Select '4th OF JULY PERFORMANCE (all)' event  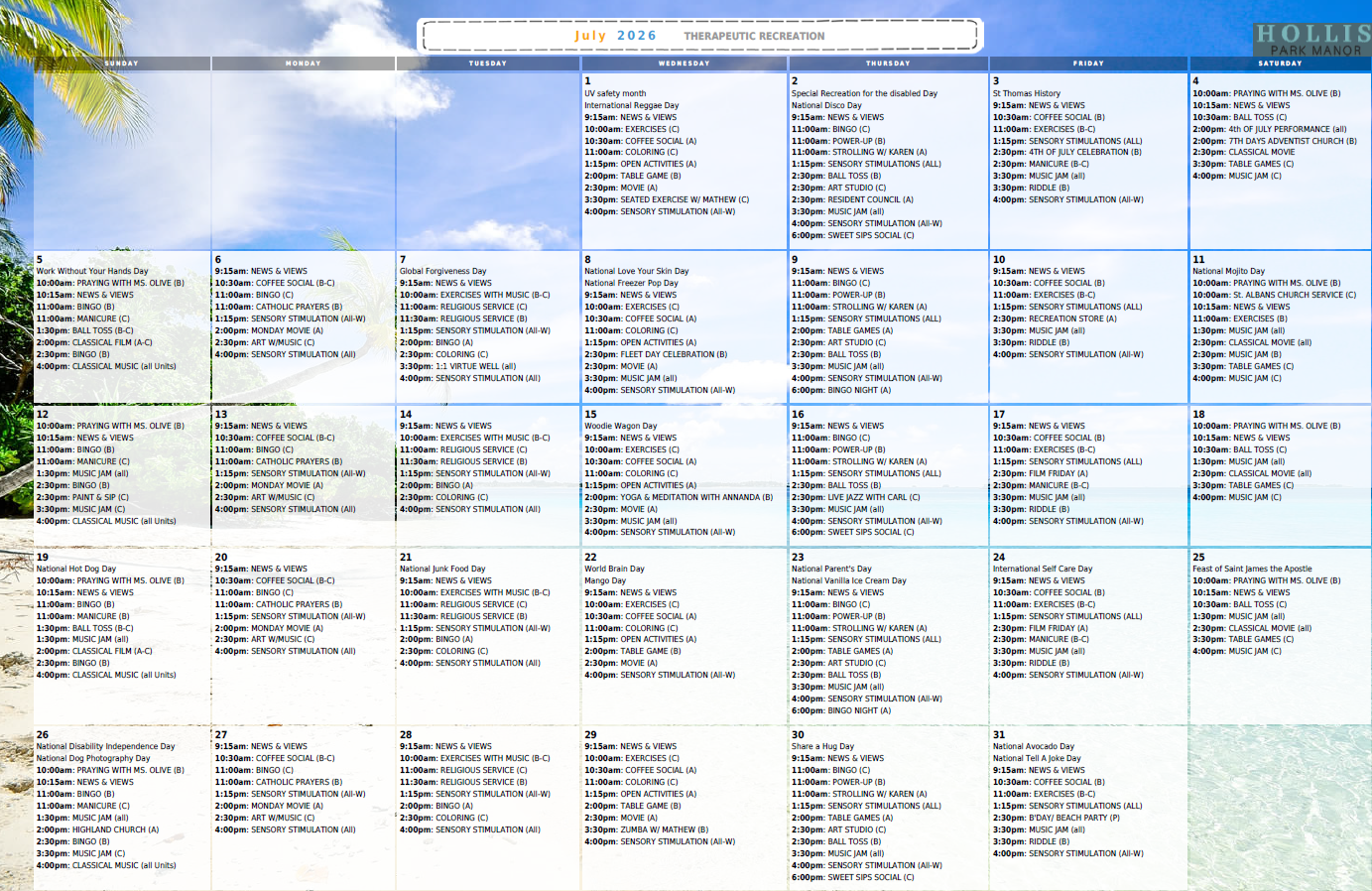(x=1270, y=129)
